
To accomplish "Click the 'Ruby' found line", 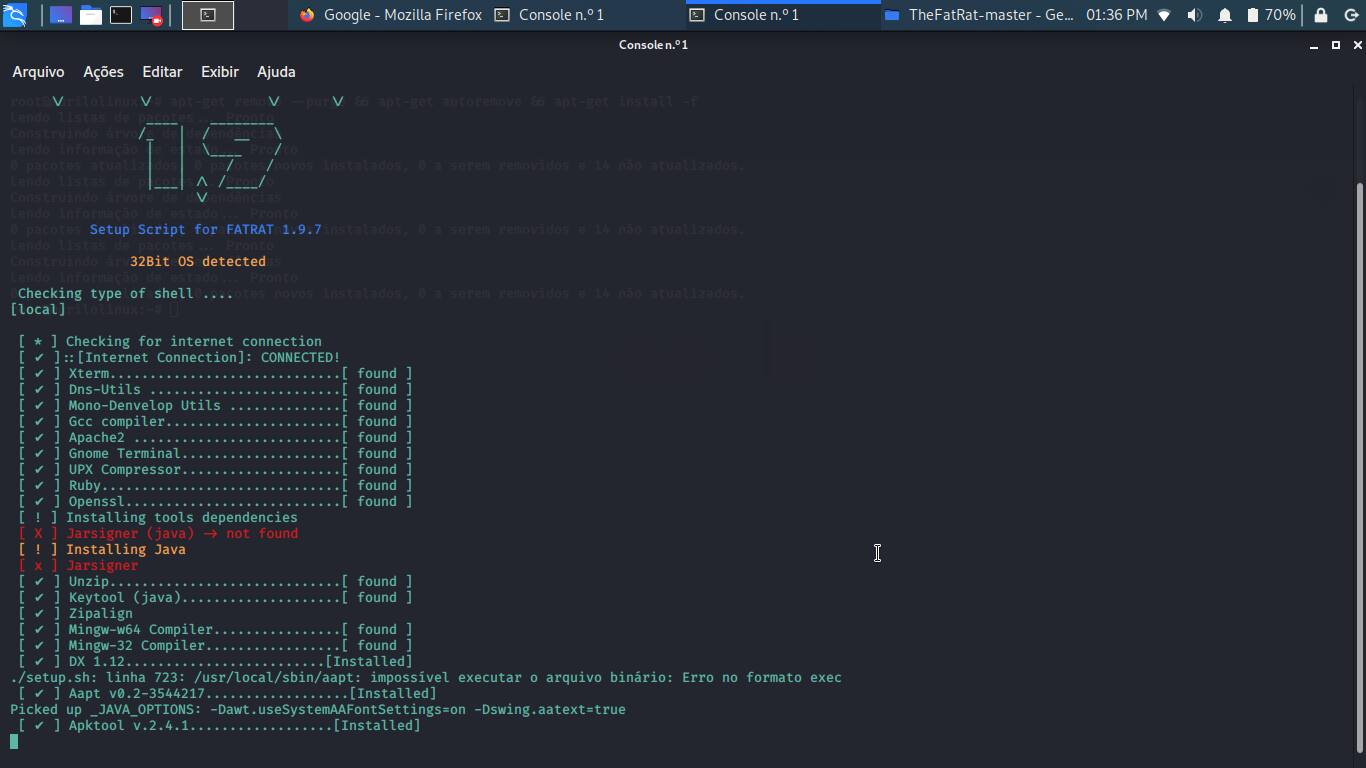I will pos(215,485).
